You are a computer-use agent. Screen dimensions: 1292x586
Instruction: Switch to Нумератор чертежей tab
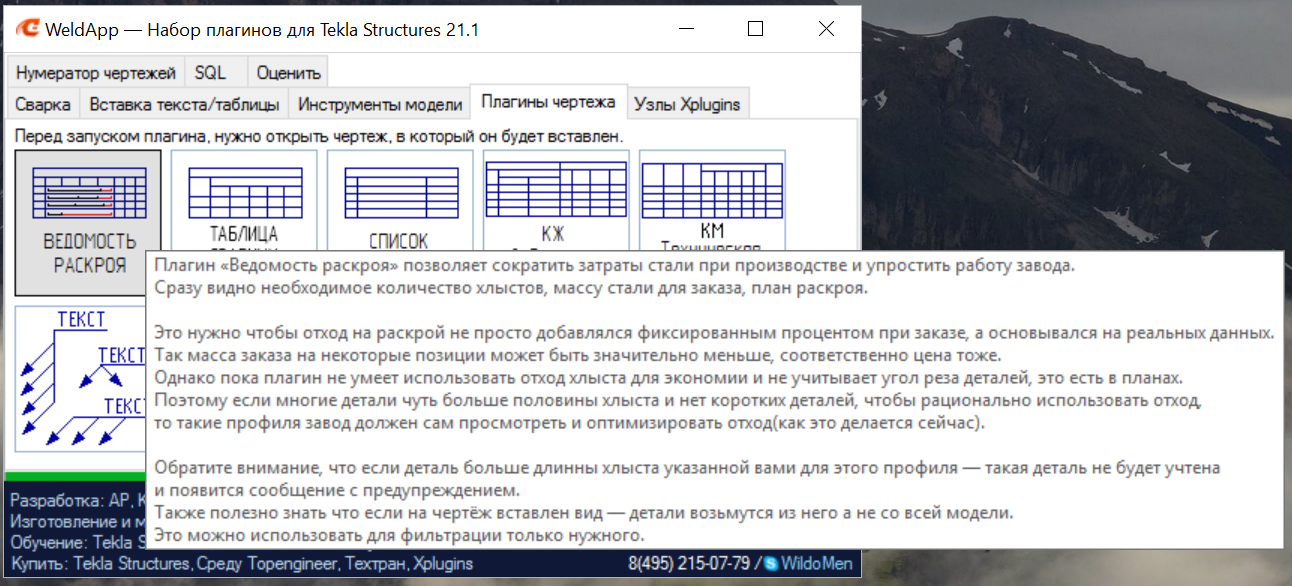coord(96,73)
